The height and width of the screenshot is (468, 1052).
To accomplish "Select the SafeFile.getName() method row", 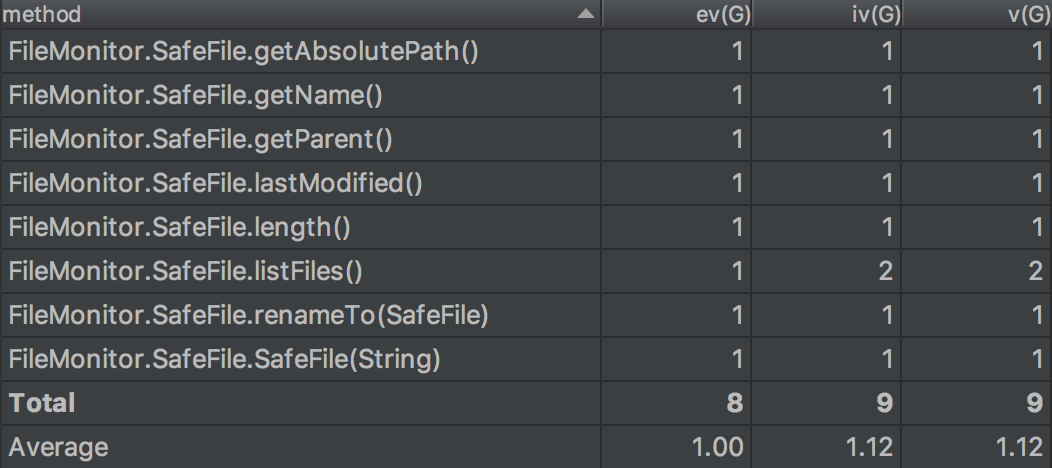I will (196, 95).
